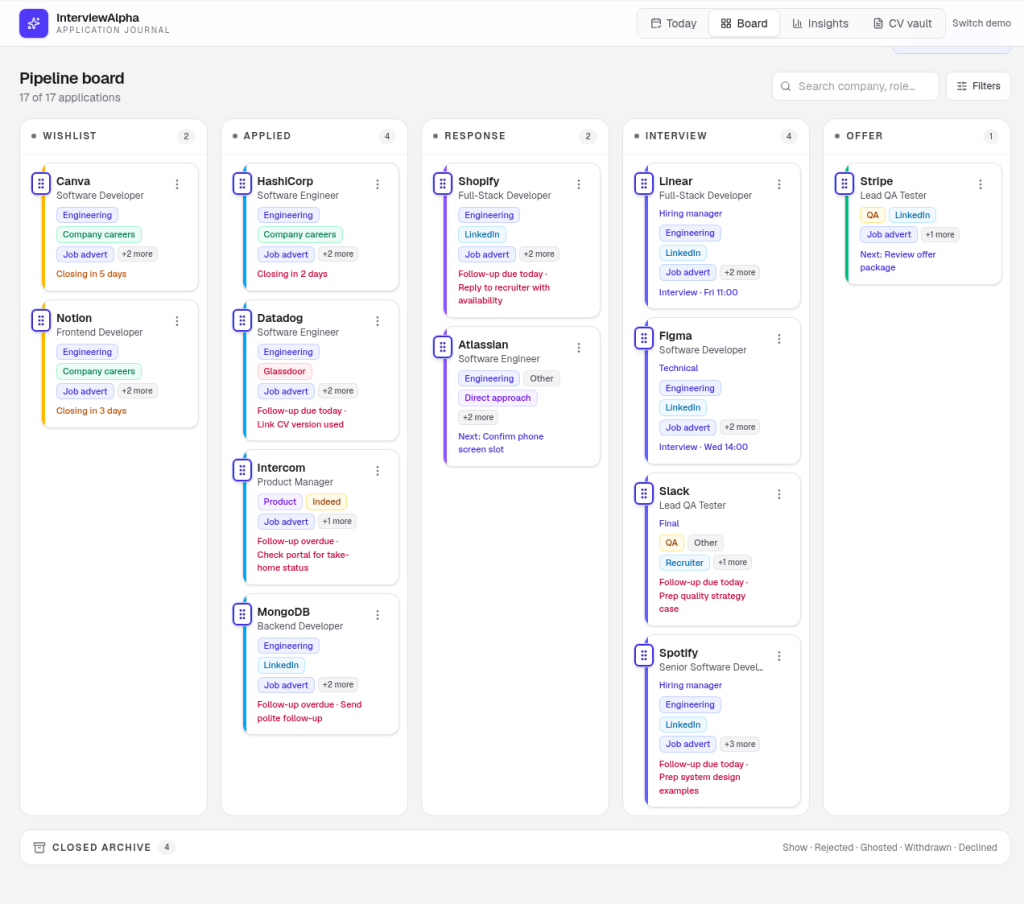Click the MongoDB card drag handle
1024x904 pixels.
[x=242, y=614]
